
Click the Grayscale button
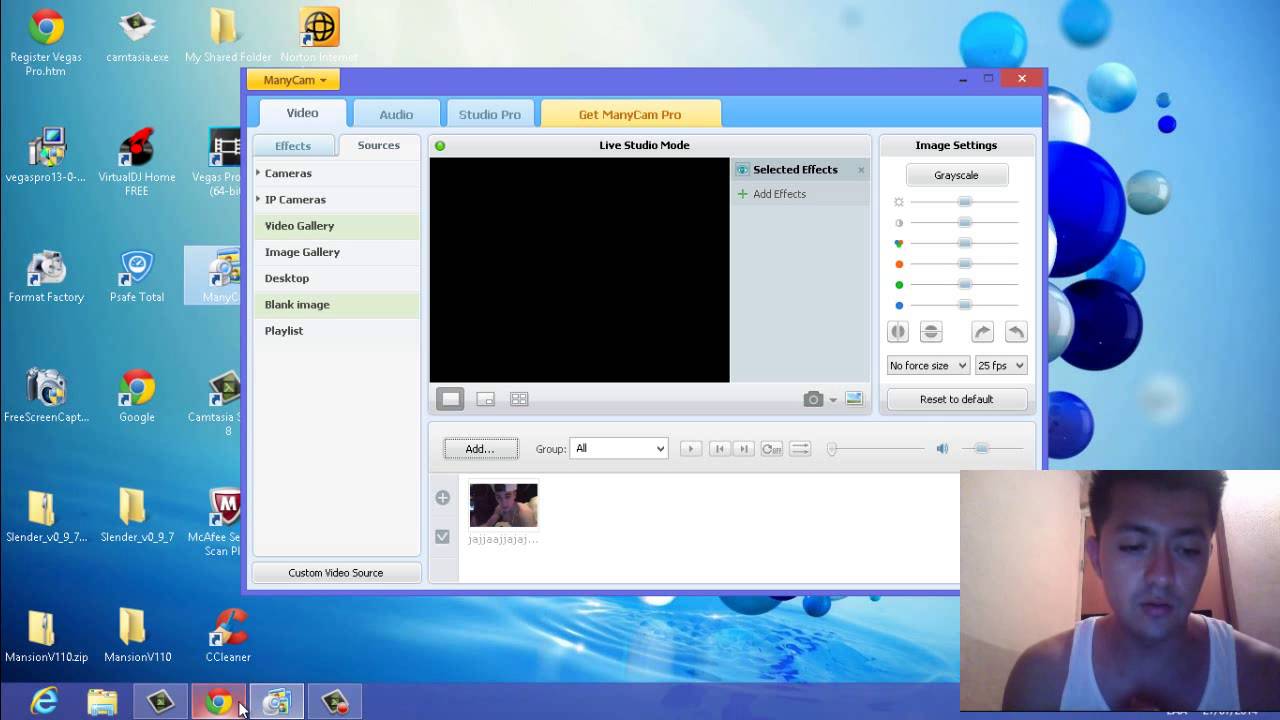tap(957, 175)
